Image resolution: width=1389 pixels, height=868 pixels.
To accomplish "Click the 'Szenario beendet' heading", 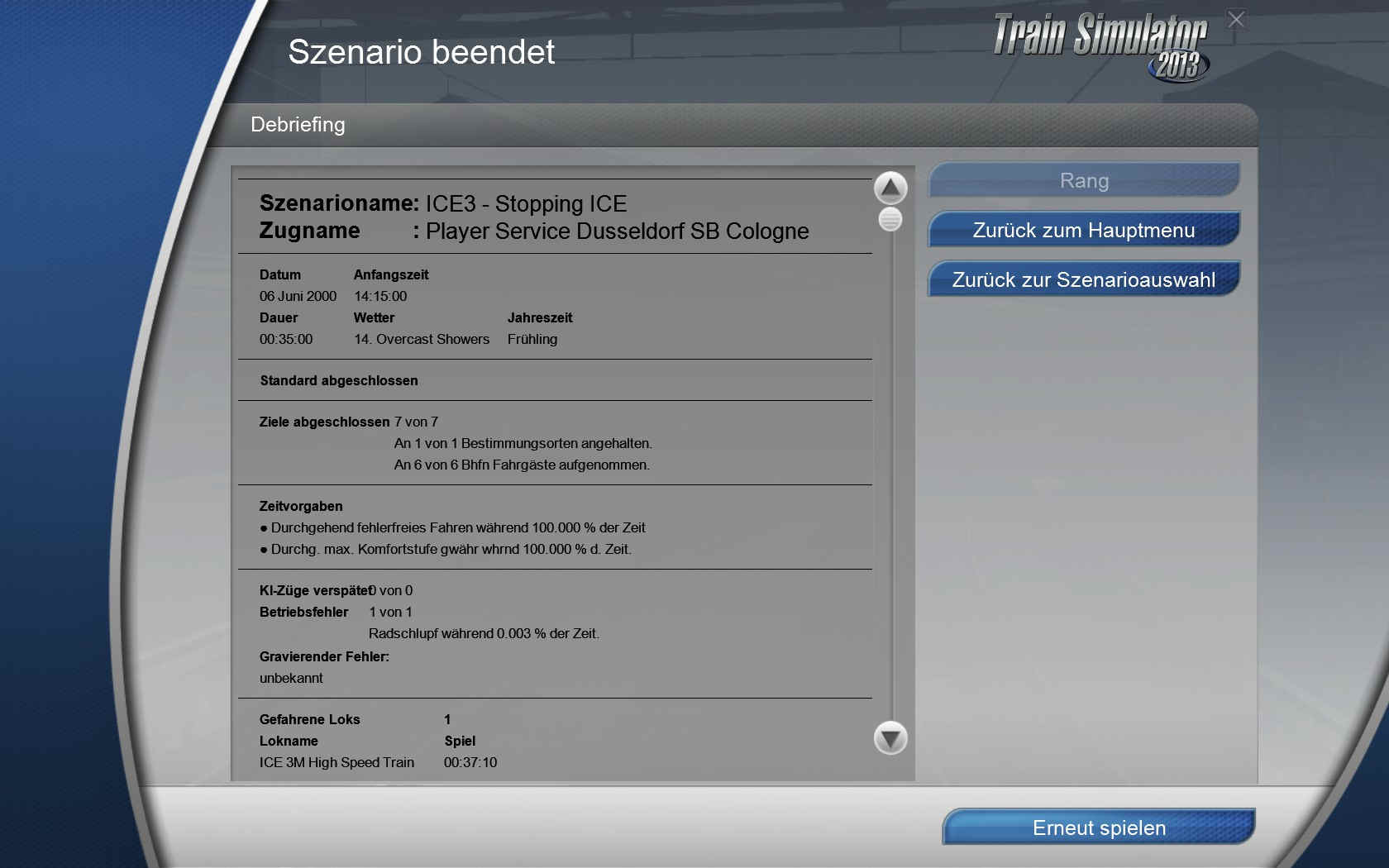I will tap(421, 52).
